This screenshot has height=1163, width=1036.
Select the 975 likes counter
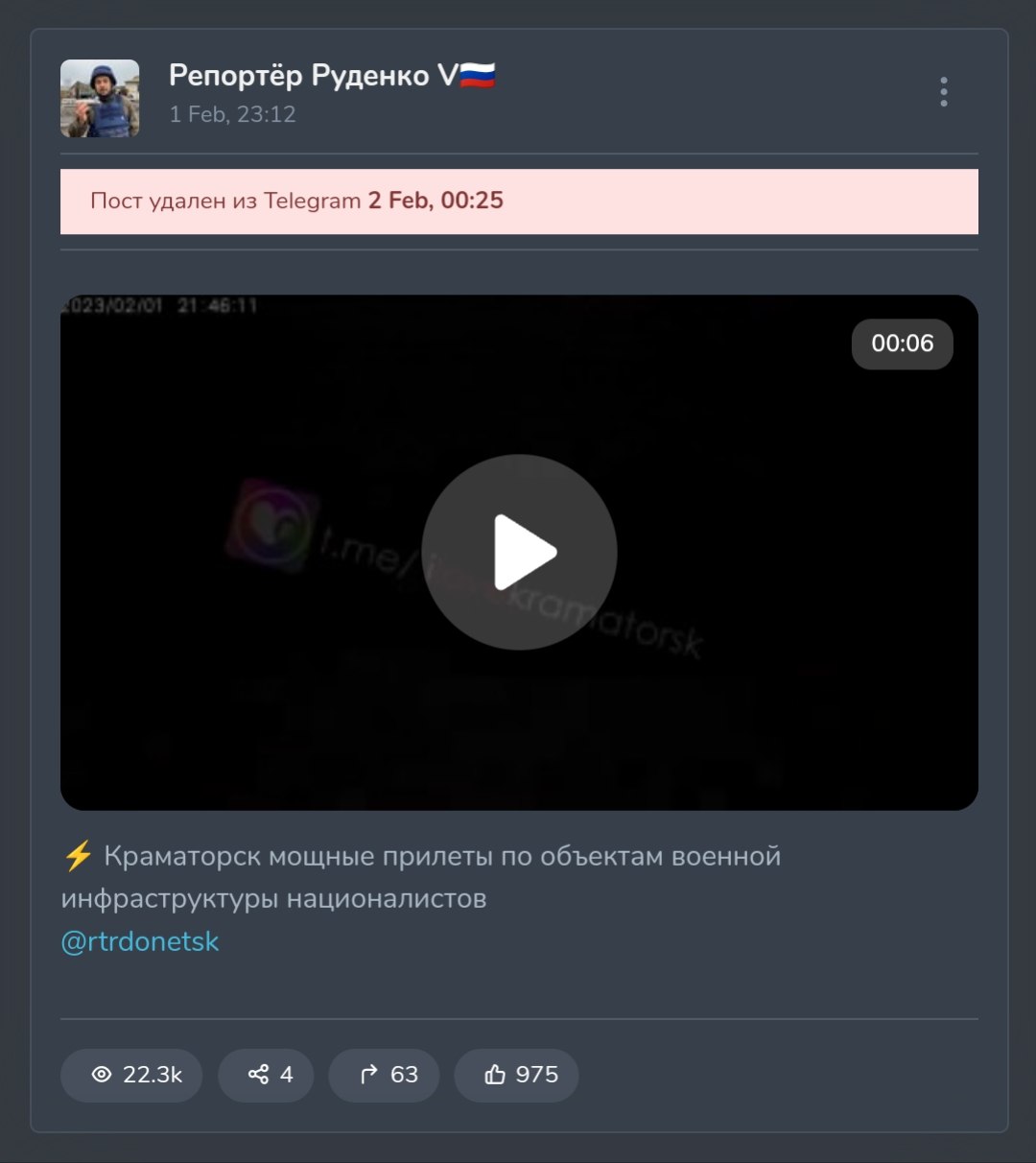click(536, 1075)
